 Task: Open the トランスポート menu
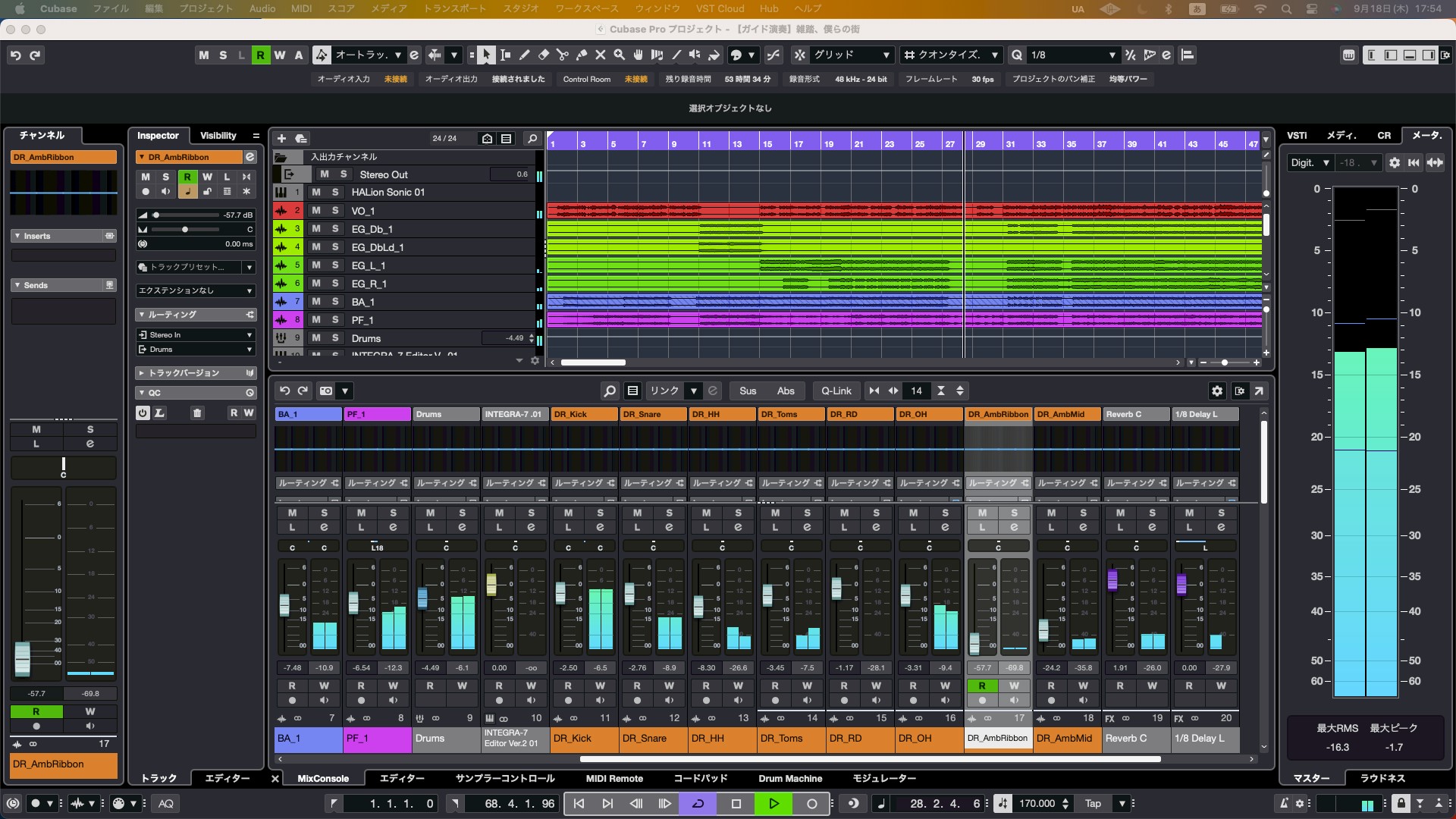[x=456, y=8]
